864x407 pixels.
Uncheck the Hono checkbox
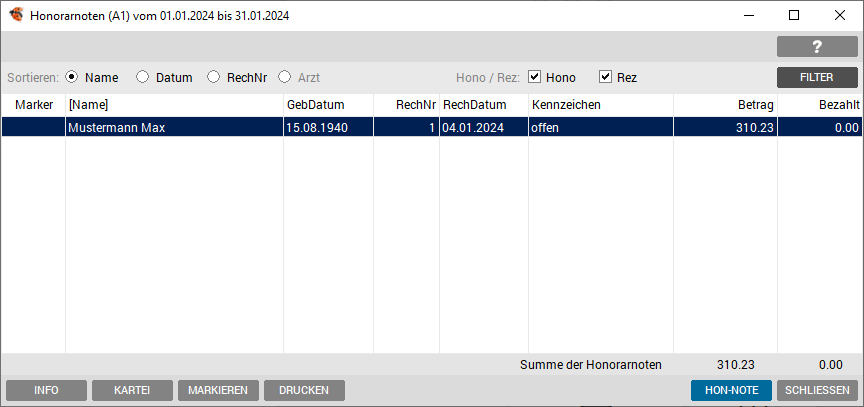[x=534, y=77]
